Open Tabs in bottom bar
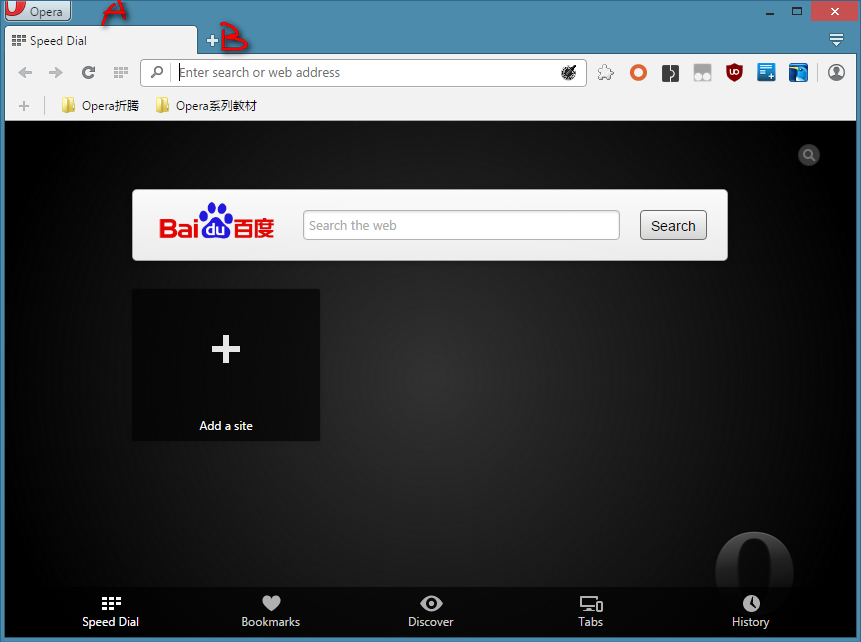This screenshot has height=642, width=861. point(591,612)
